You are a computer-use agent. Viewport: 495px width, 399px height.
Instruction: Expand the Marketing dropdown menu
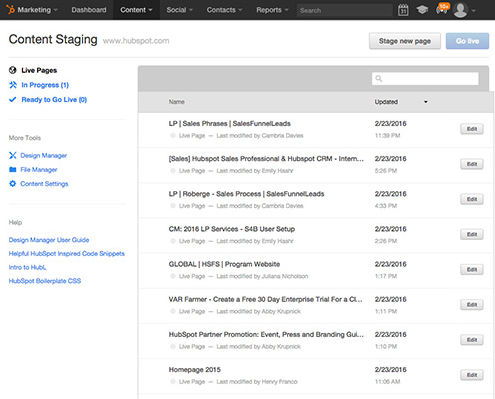37,10
